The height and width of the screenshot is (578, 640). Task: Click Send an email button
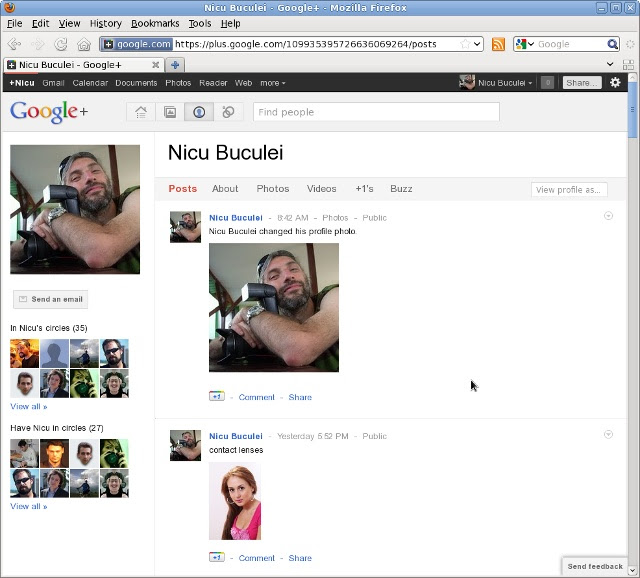point(51,299)
